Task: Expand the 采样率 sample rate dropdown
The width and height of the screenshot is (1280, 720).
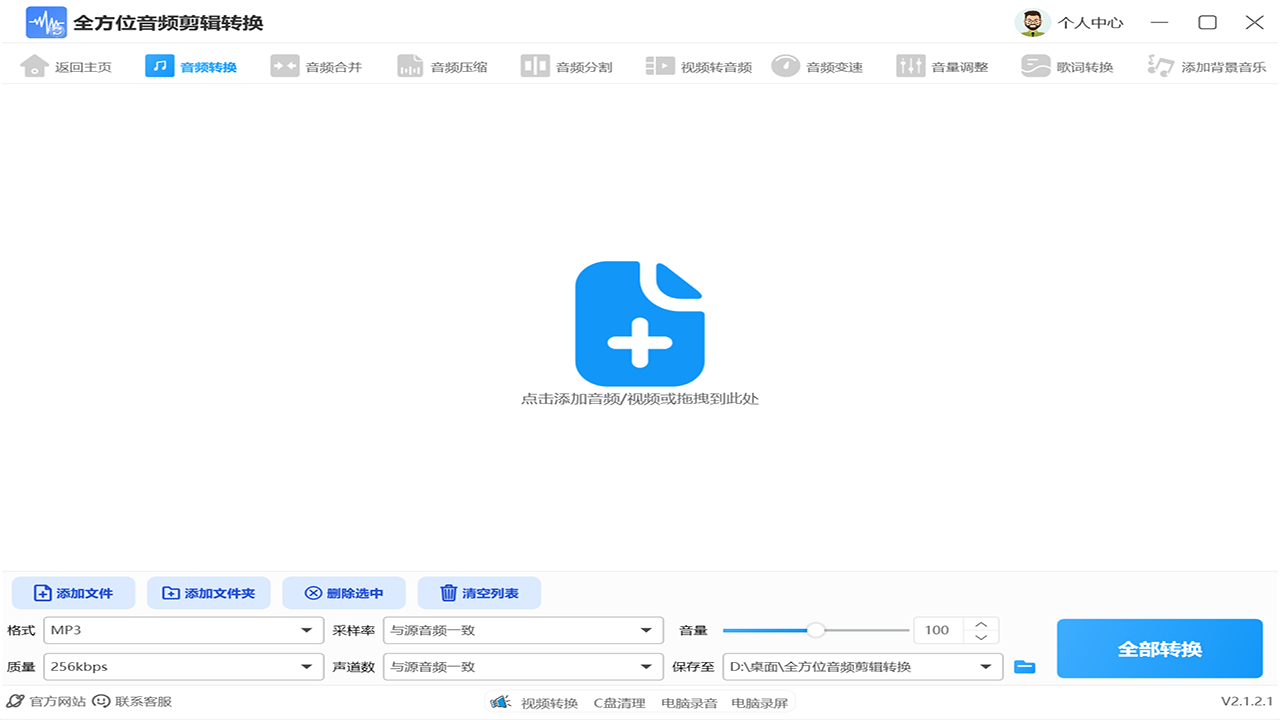Action: pos(523,630)
